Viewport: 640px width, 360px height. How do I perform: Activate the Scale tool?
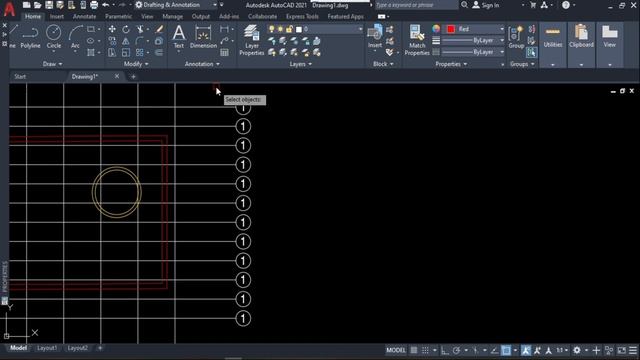pos(126,52)
